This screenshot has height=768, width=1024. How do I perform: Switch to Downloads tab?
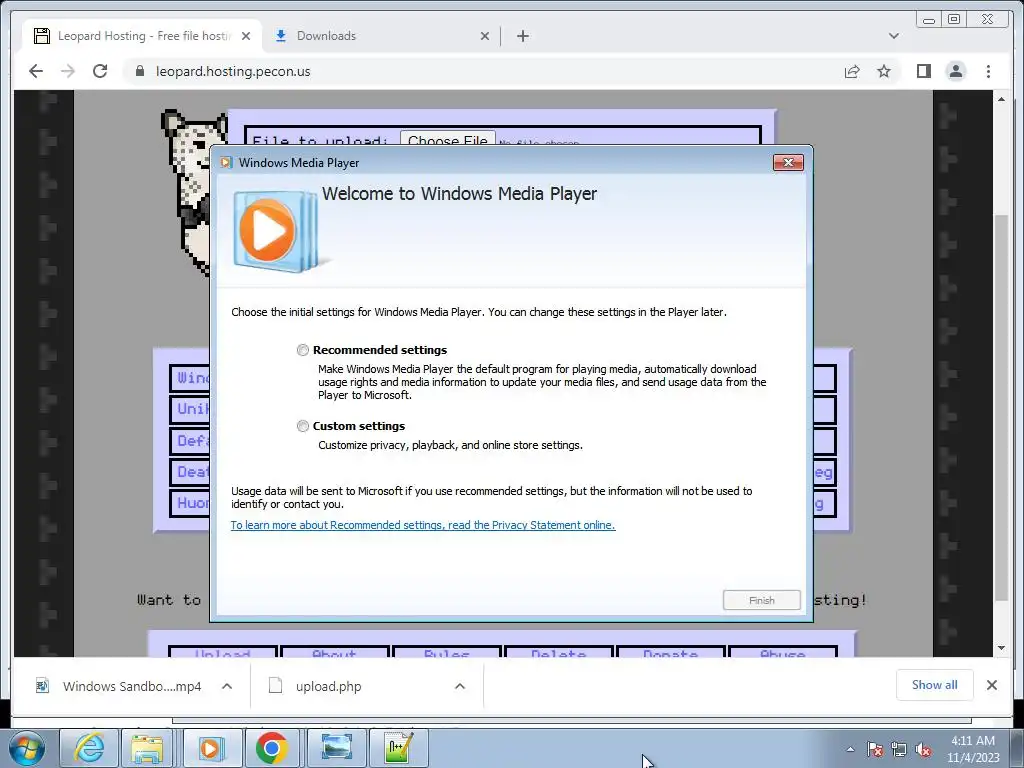point(380,36)
